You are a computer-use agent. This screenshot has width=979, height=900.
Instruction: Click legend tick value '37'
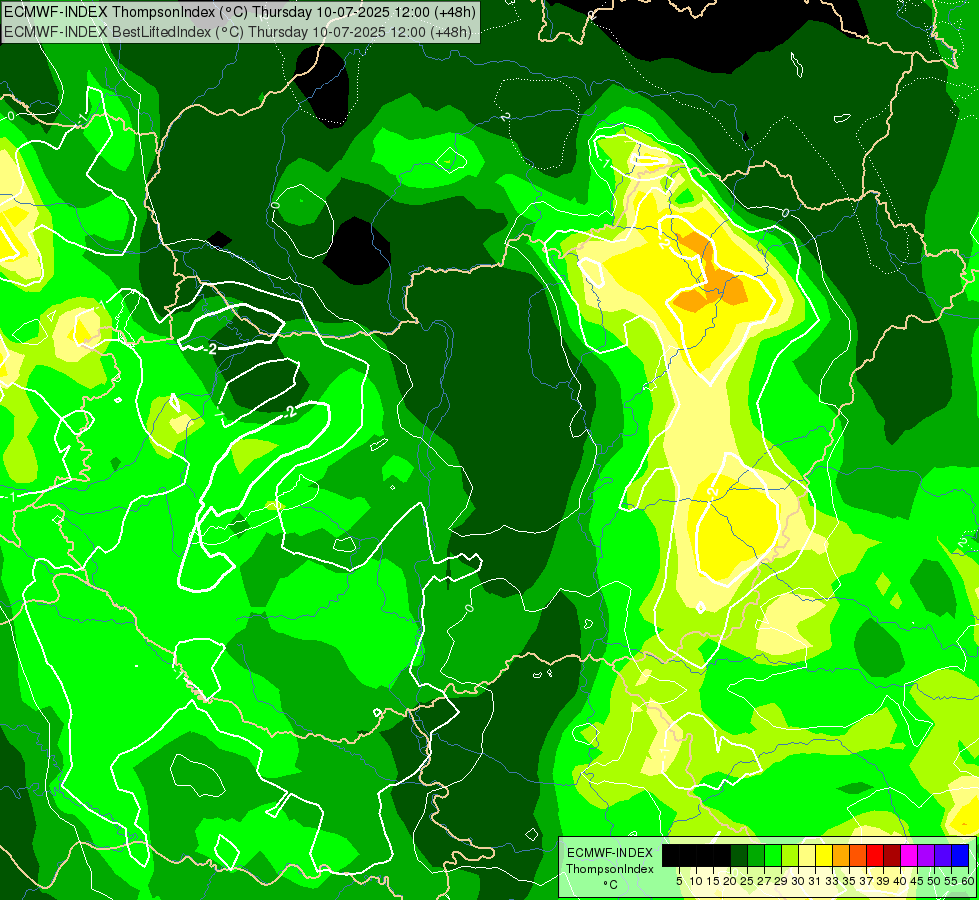(x=867, y=881)
